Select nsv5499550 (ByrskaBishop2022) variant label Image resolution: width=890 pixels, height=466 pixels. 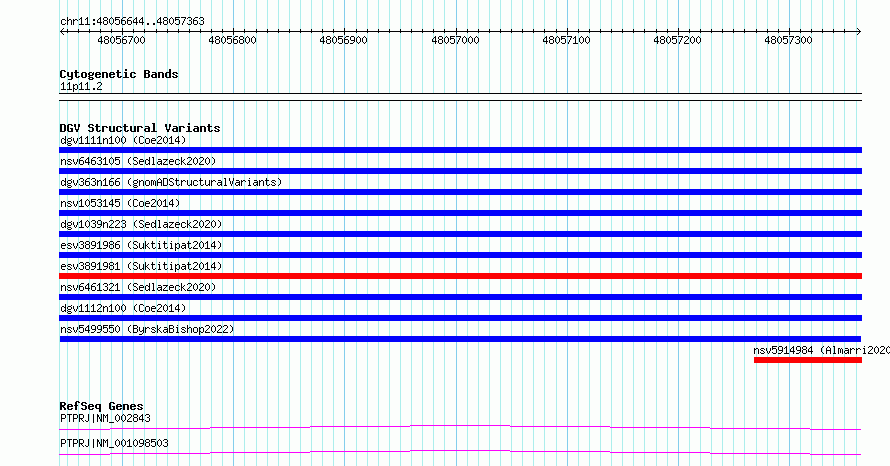pos(147,329)
